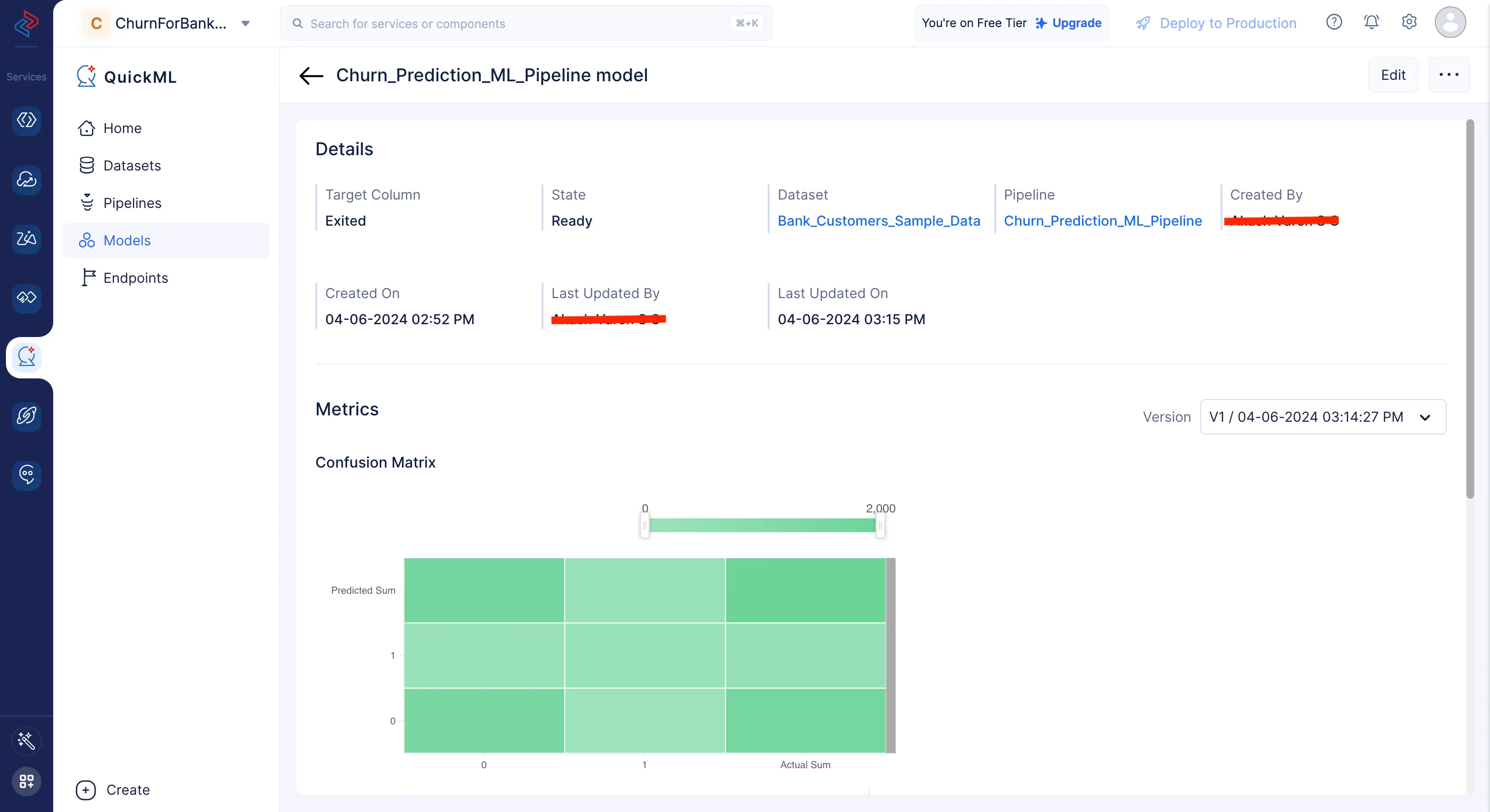This screenshot has width=1490, height=812.
Task: Select the QuickML service icon in sidebar
Action: (x=27, y=357)
